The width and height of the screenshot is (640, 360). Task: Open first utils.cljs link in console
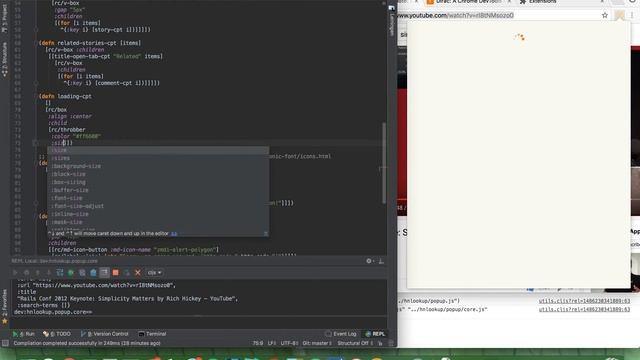coord(584,301)
